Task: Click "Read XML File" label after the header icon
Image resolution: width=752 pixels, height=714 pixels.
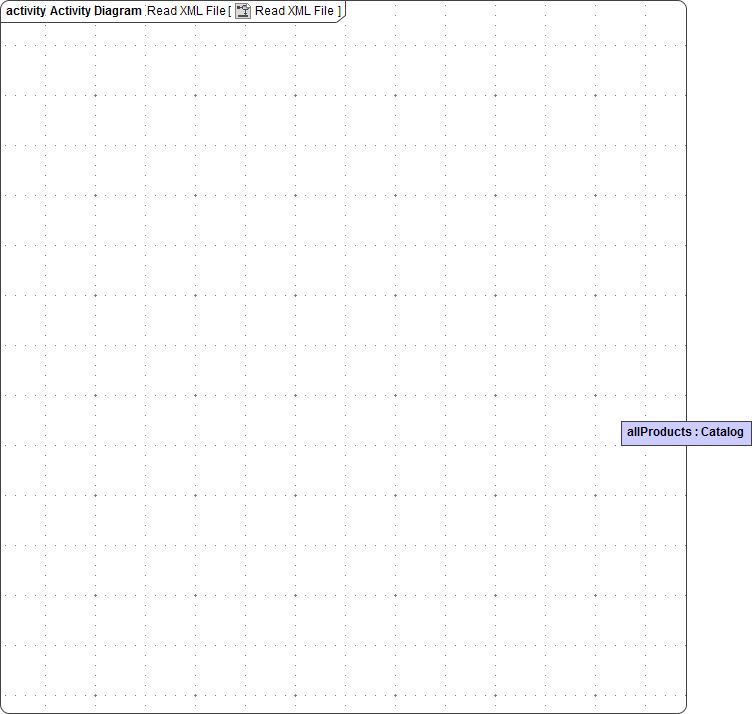Action: 294,11
